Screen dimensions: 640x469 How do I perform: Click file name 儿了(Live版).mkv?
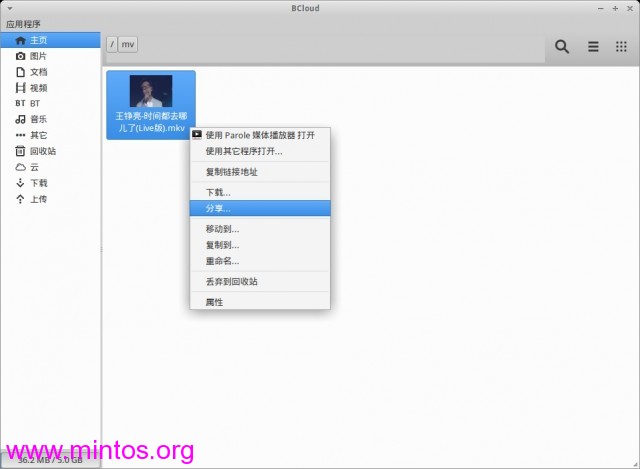pos(151,128)
